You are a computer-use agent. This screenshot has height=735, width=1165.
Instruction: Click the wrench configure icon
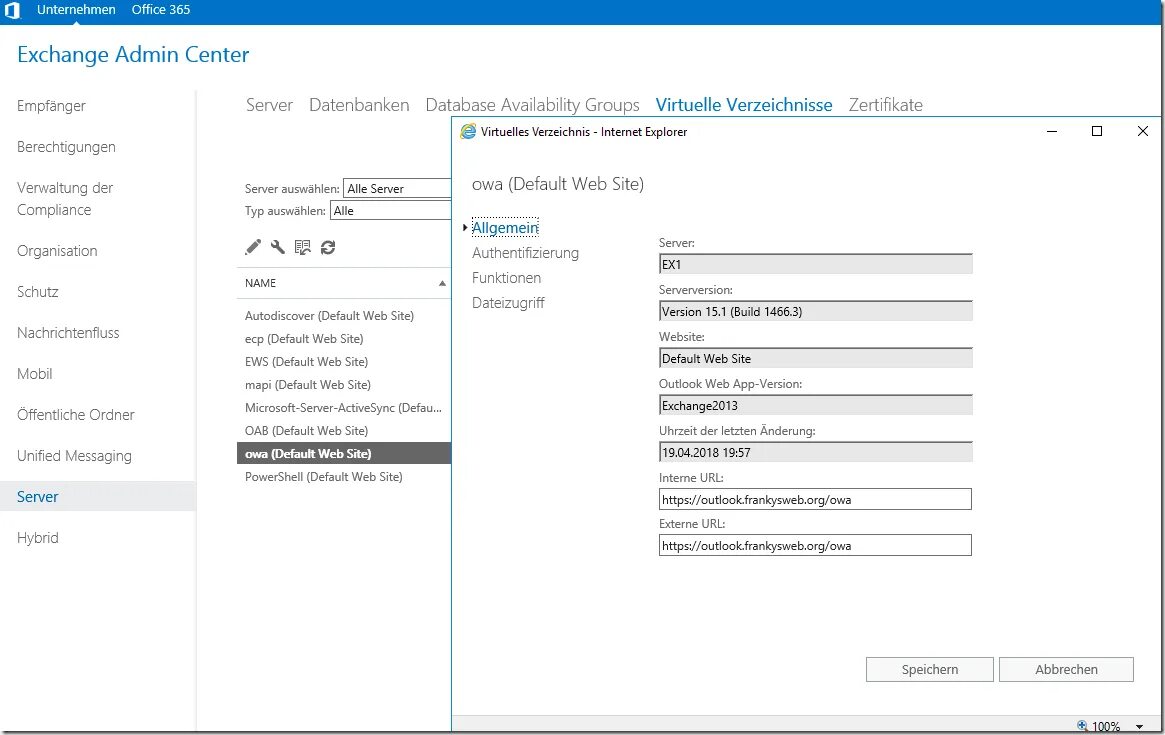278,247
